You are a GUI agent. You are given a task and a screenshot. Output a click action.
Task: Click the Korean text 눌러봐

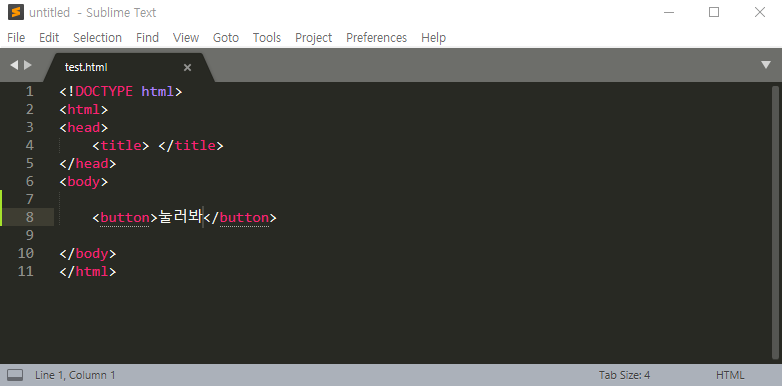pyautogui.click(x=180, y=218)
